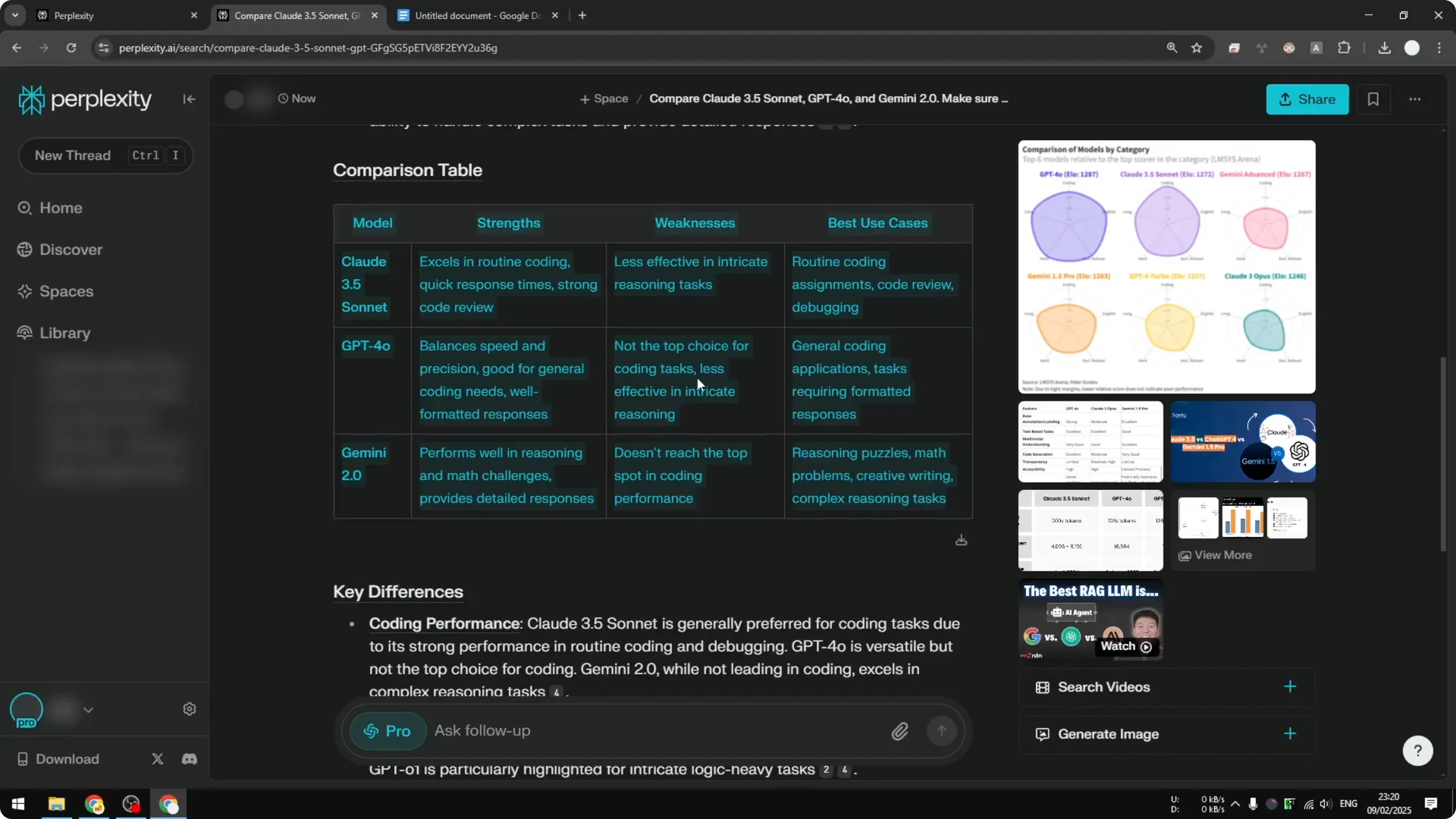Click the Share button
1456x819 pixels.
pyautogui.click(x=1307, y=99)
